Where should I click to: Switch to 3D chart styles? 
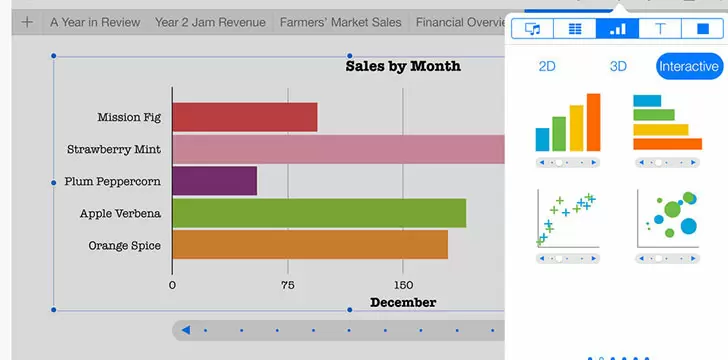point(618,66)
